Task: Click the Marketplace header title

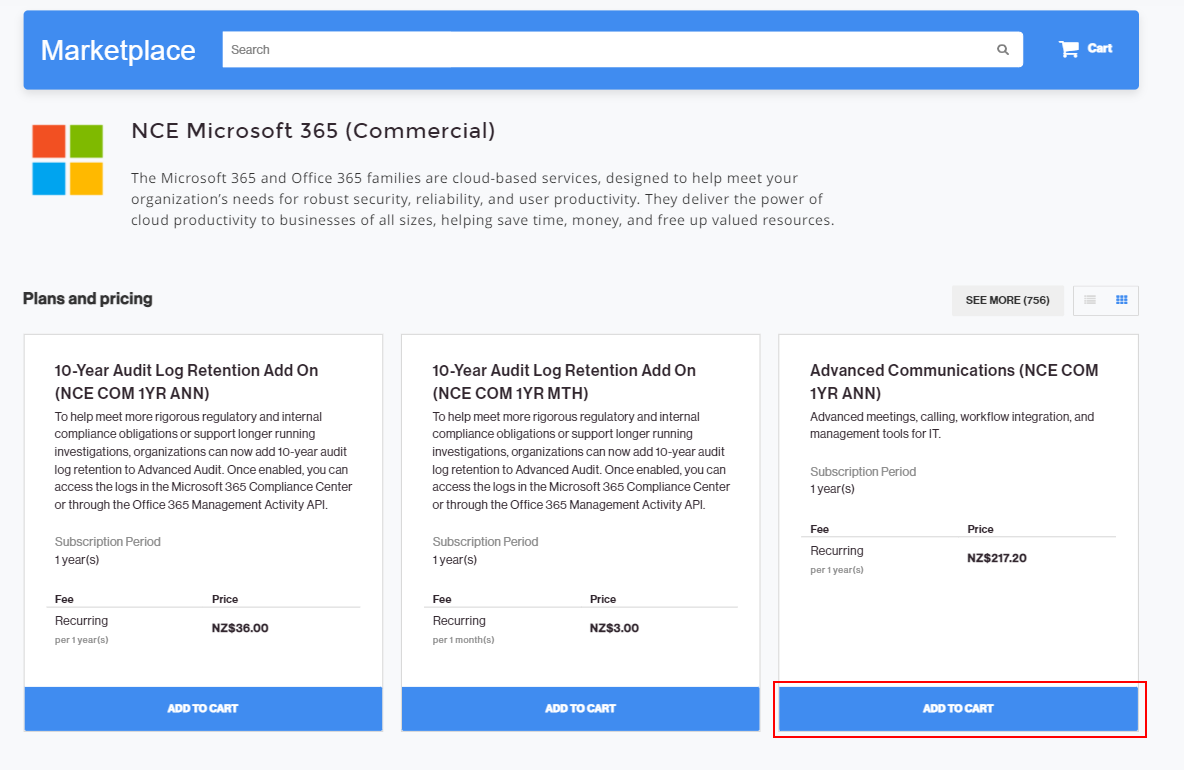Action: tap(118, 51)
